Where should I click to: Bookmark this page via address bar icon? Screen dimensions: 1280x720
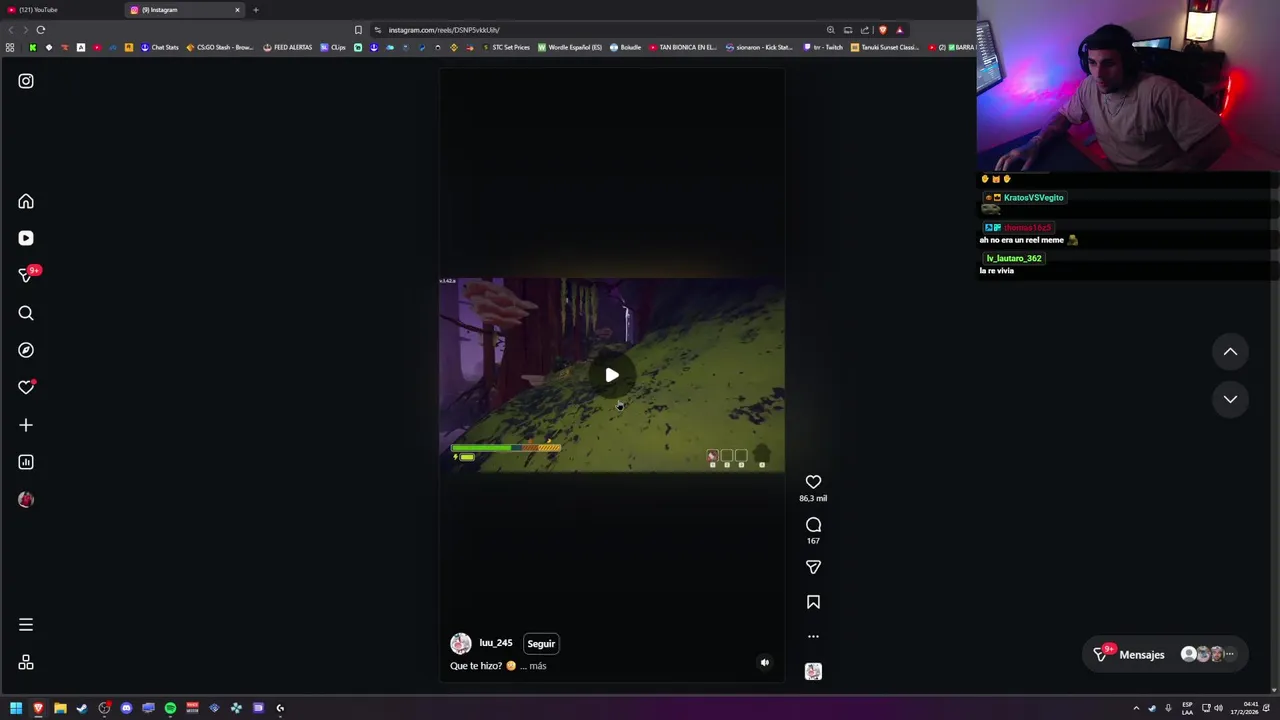pos(358,30)
